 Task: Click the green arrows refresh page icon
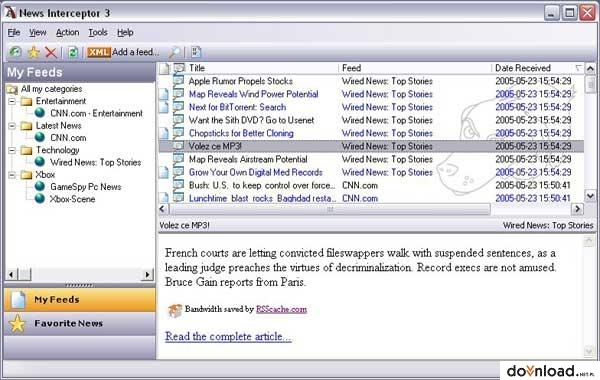pyautogui.click(x=73, y=52)
